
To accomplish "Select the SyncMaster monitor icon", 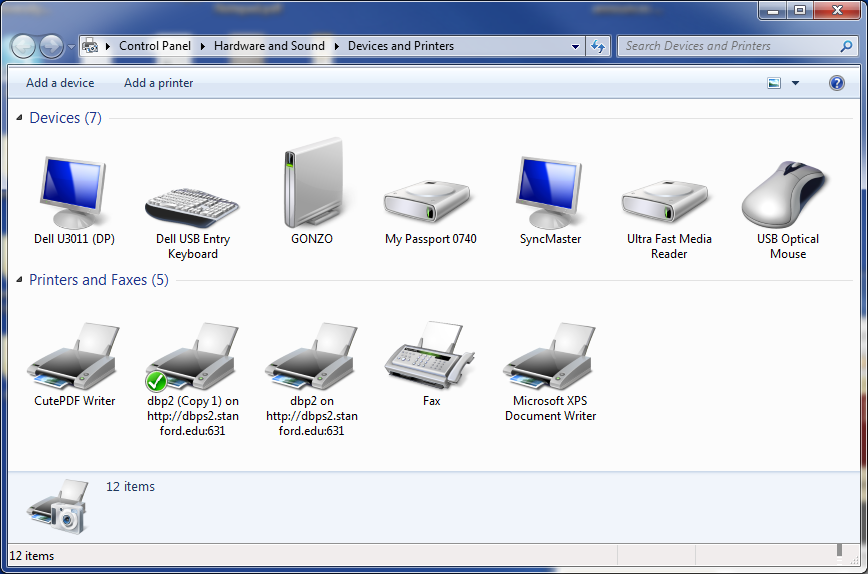I will point(549,192).
